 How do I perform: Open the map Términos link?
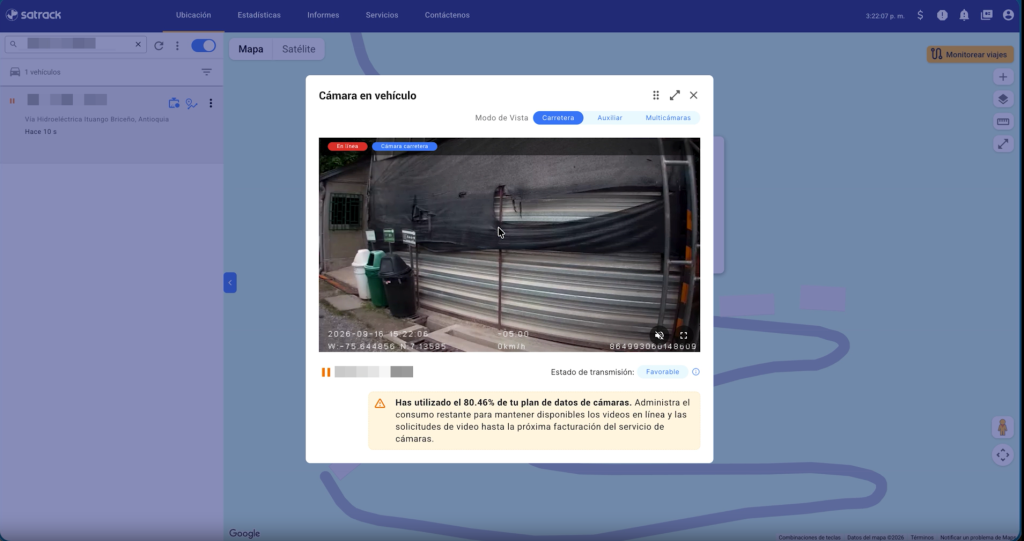[x=922, y=537]
